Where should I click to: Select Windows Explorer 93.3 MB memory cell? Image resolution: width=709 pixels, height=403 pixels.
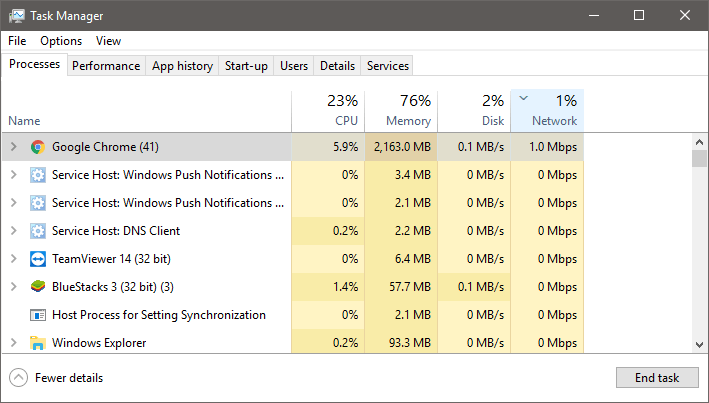point(401,343)
